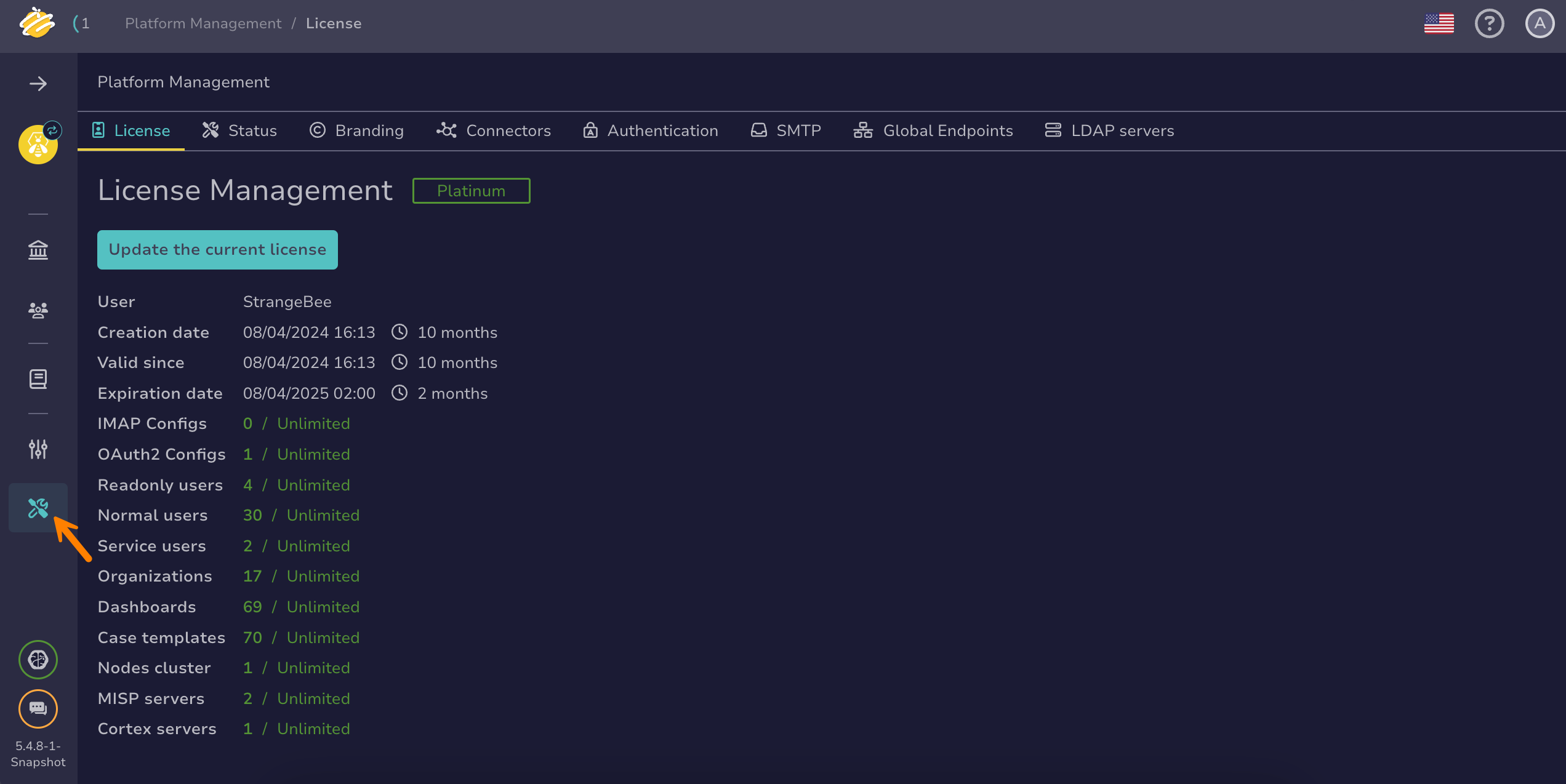Screen dimensions: 1566x784
Task: Open the Authentication tab
Action: [x=651, y=130]
